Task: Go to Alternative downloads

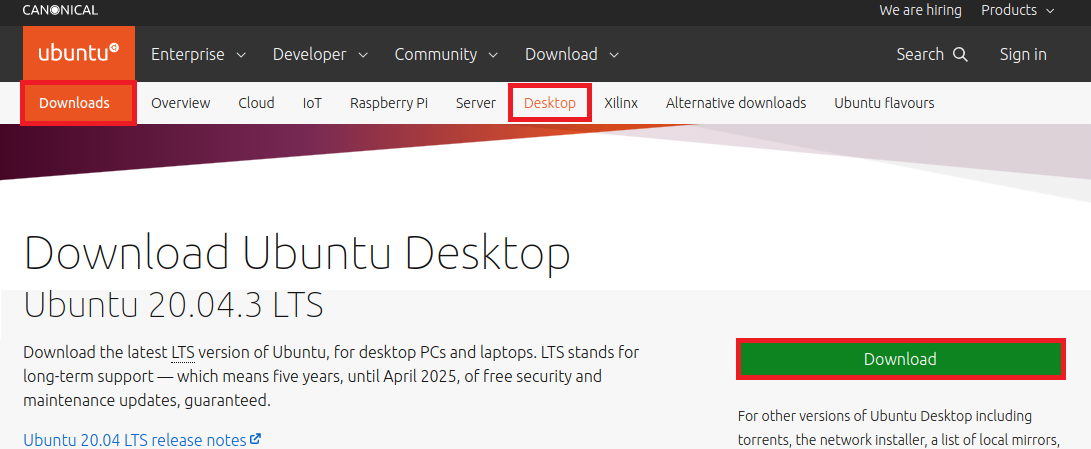Action: tap(736, 103)
